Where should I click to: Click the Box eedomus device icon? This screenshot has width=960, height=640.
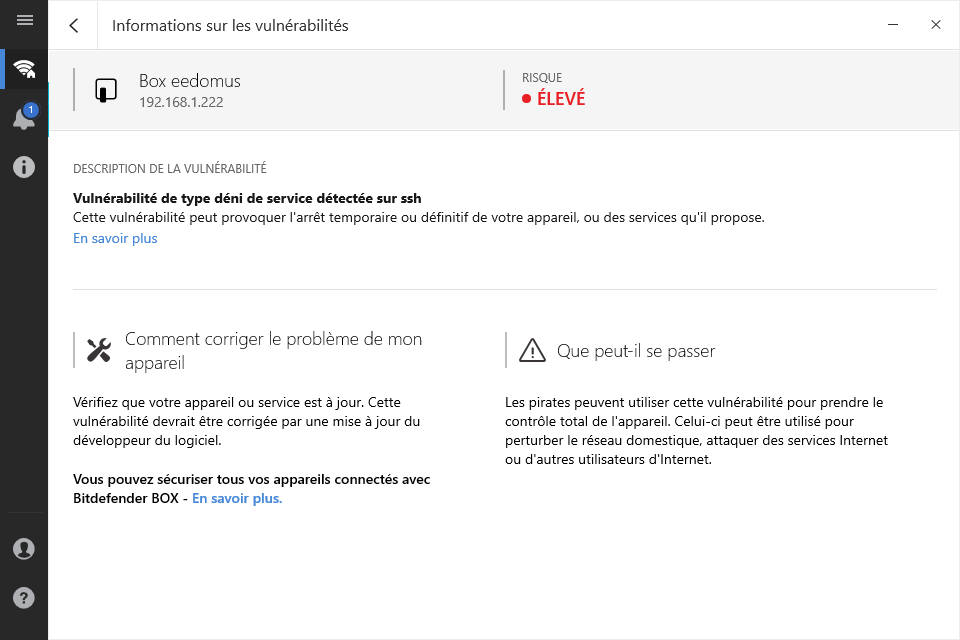[106, 90]
